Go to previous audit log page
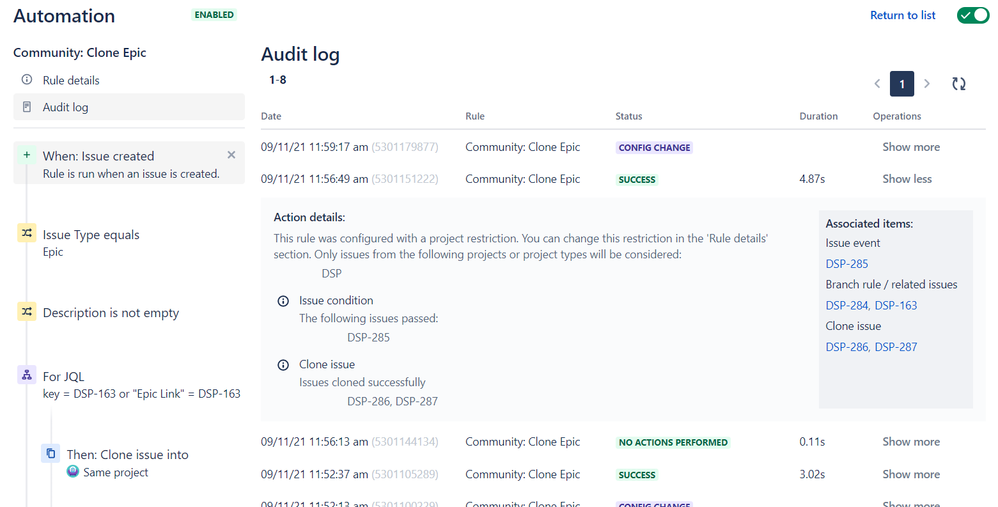Image resolution: width=998 pixels, height=507 pixels. click(x=877, y=83)
